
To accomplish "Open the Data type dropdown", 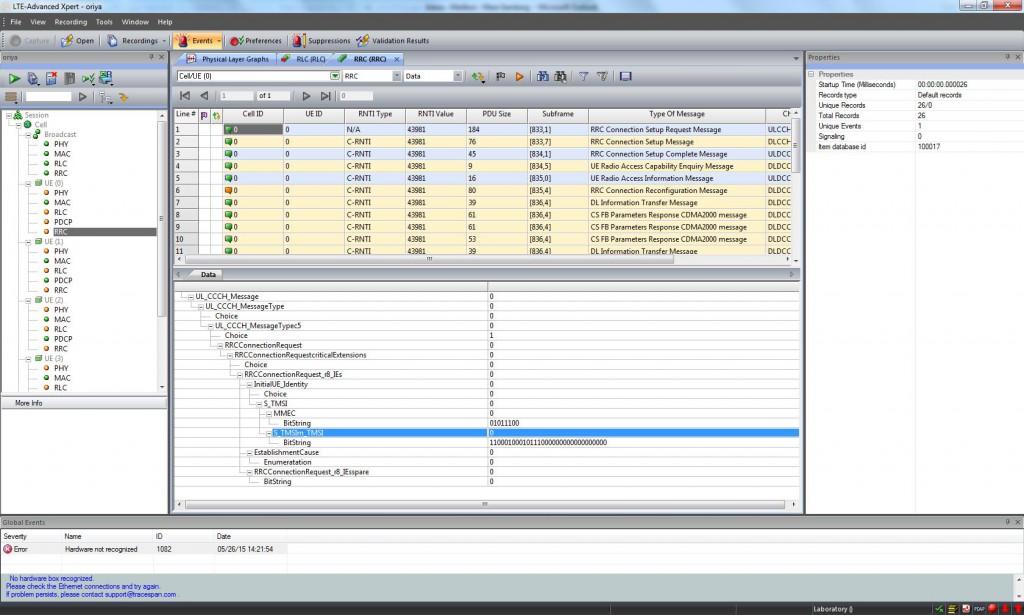I will (x=458, y=76).
